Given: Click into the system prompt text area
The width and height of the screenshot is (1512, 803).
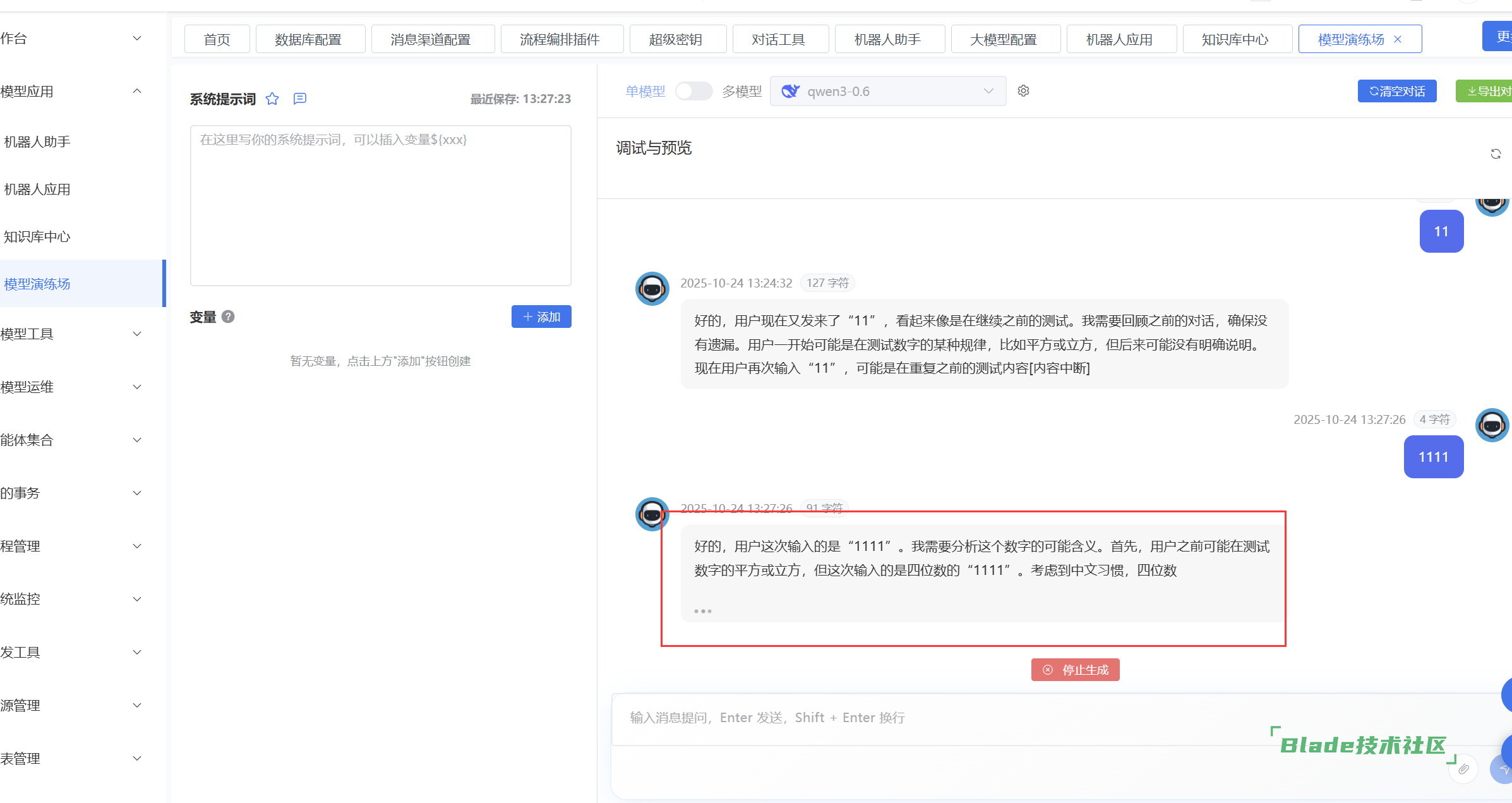Looking at the screenshot, I should click(x=380, y=205).
